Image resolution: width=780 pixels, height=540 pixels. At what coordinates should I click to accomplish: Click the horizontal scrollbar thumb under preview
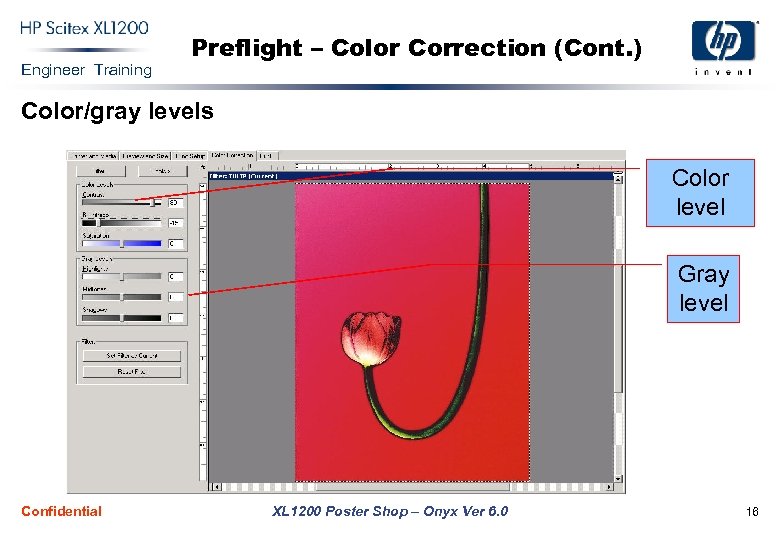point(413,487)
